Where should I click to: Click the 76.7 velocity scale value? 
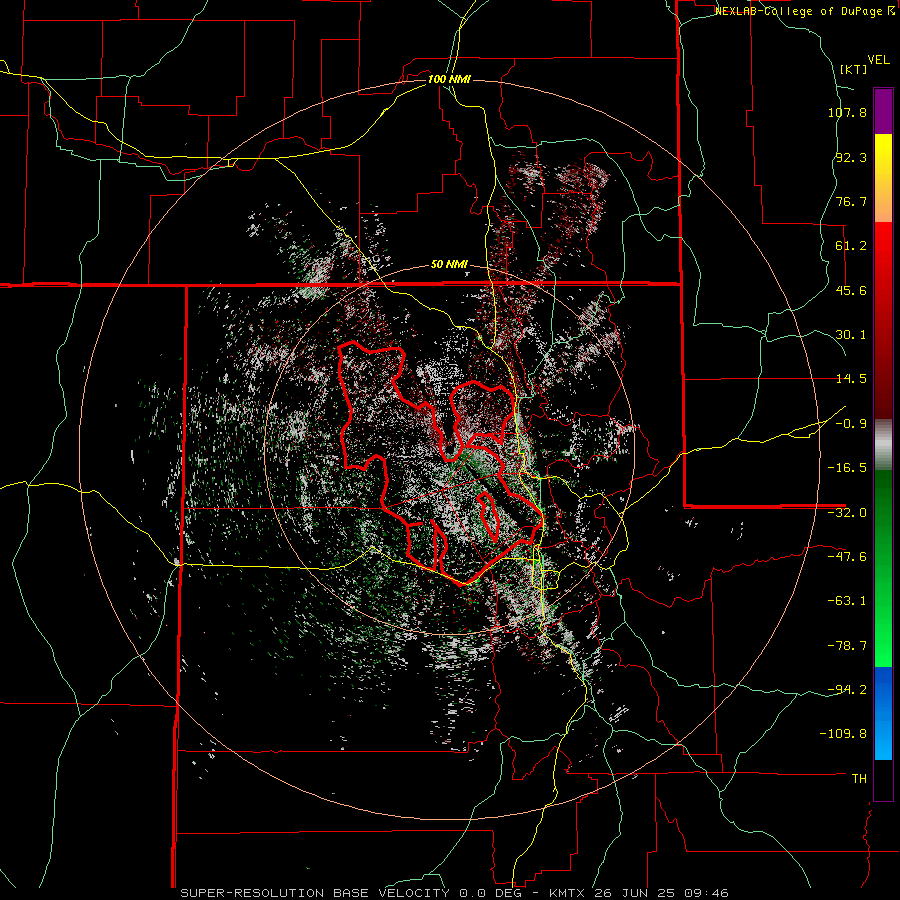tap(851, 201)
